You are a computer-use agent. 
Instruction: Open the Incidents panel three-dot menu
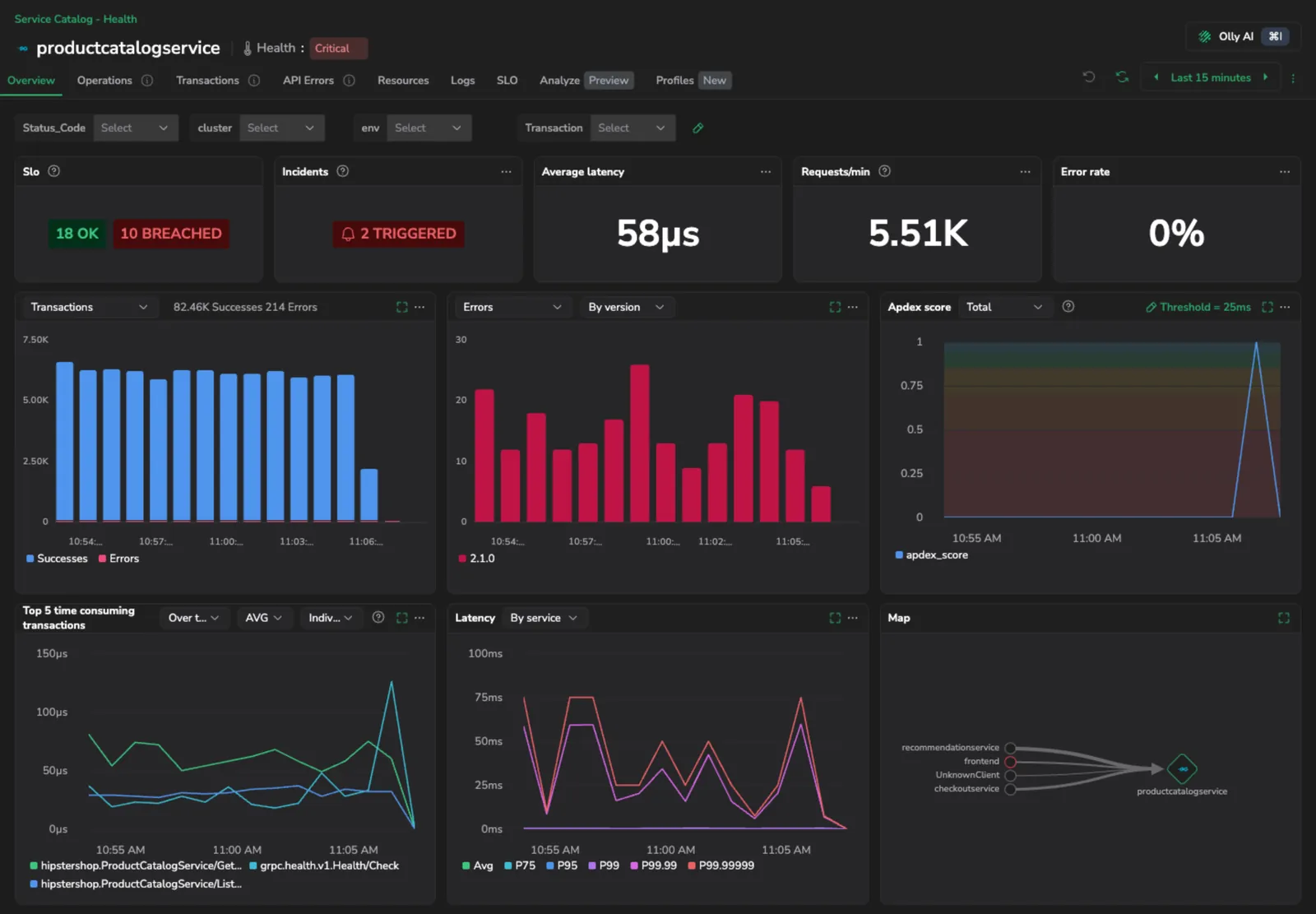[x=506, y=172]
